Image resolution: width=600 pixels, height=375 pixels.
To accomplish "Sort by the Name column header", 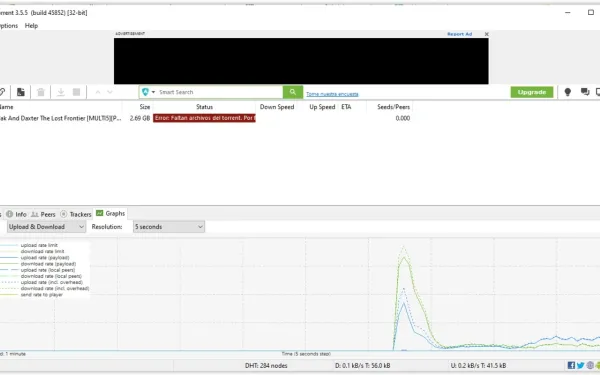I will pyautogui.click(x=7, y=107).
